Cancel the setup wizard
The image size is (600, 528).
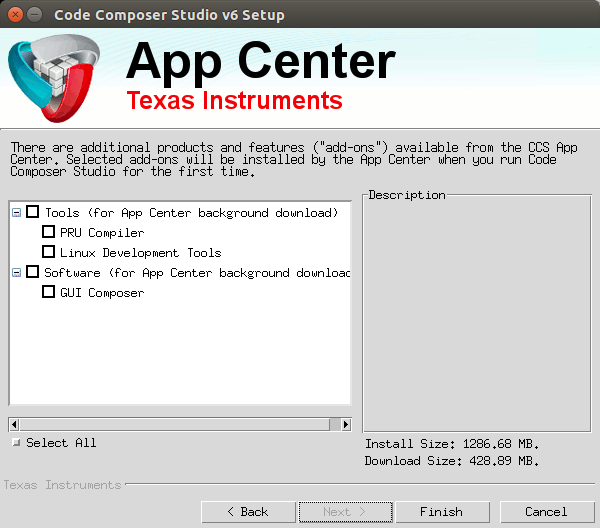coord(547,512)
